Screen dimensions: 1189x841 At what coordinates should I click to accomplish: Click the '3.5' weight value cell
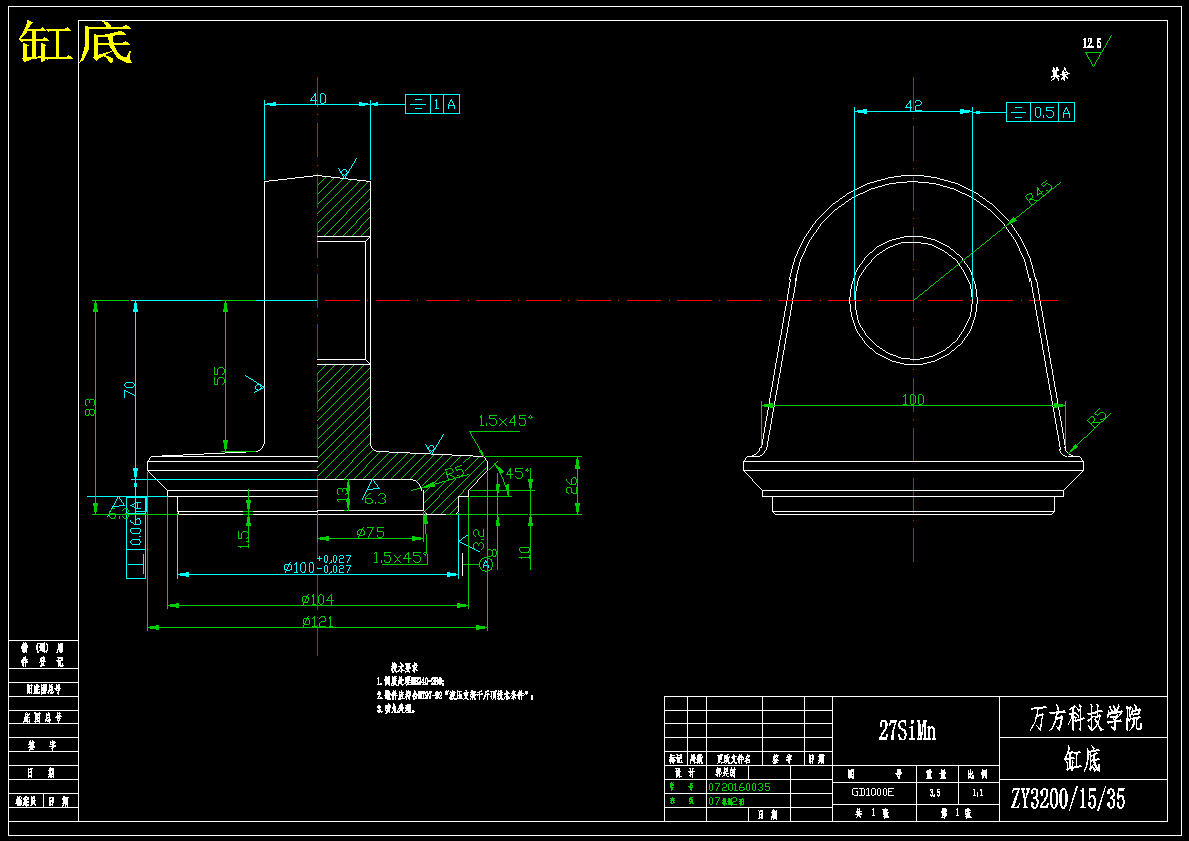[x=935, y=792]
